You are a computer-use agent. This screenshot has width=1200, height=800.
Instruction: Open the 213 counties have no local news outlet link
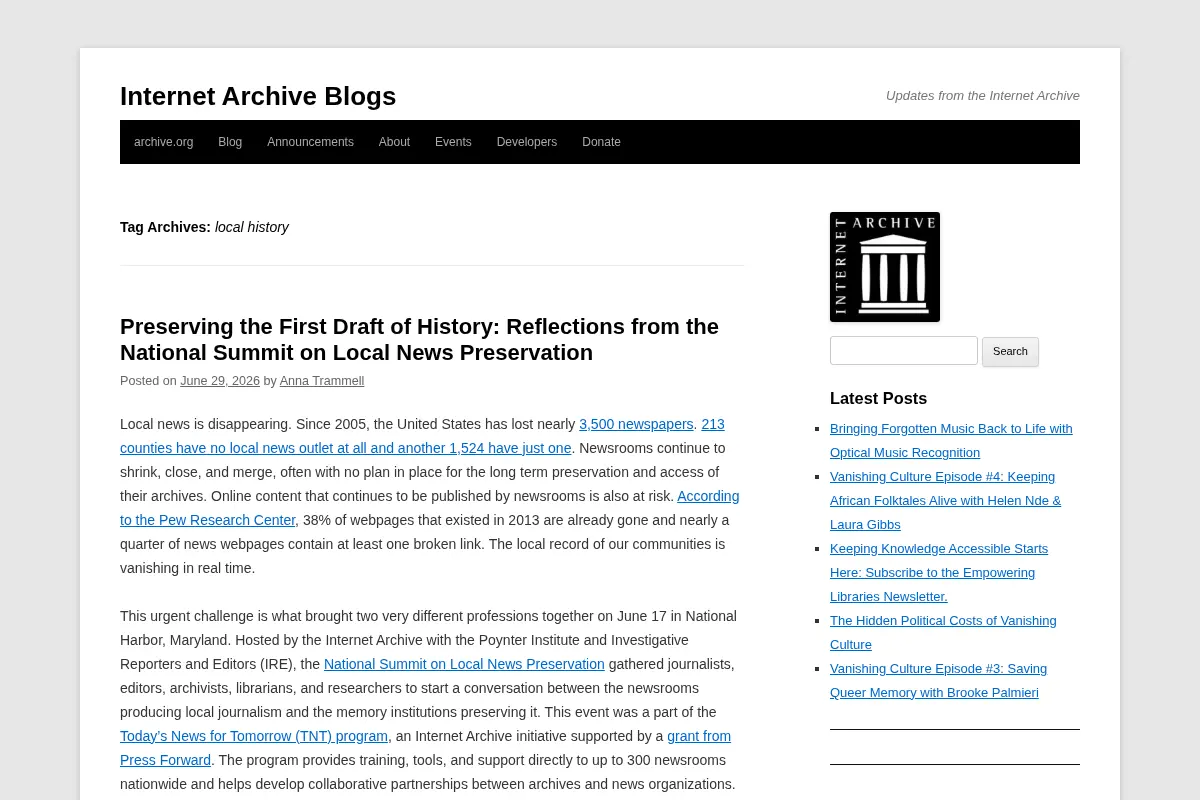coord(346,448)
